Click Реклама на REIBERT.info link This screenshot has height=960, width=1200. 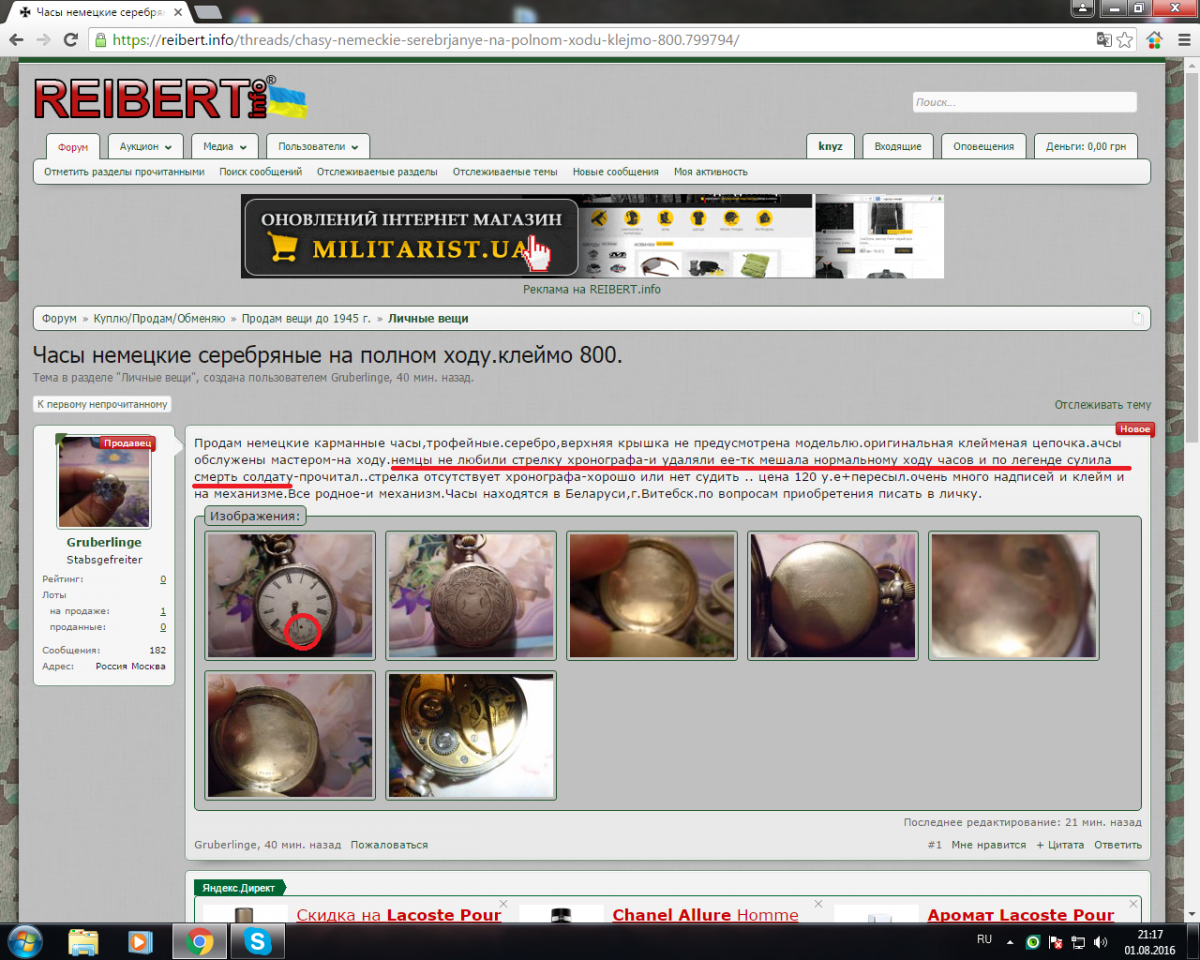click(592, 289)
